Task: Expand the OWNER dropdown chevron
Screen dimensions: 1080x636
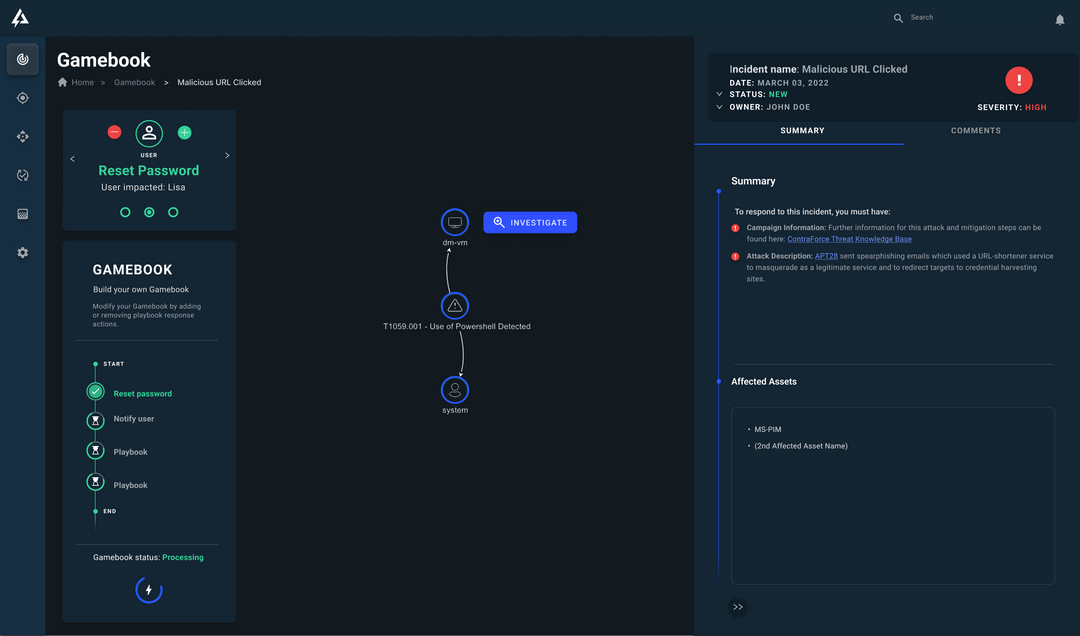Action: coord(720,107)
